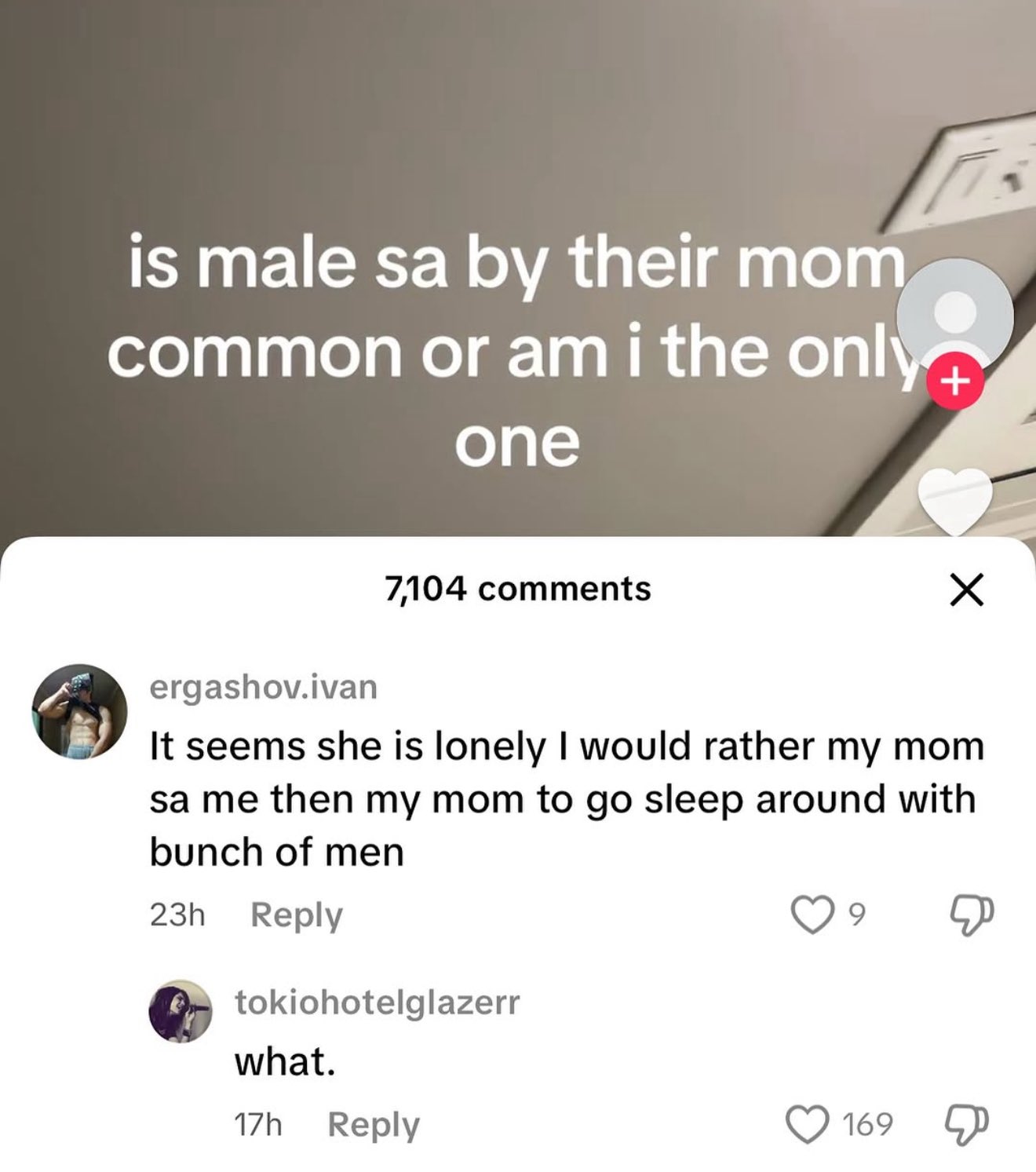
Task: Select the 7,104 comments header
Action: pyautogui.click(x=518, y=589)
